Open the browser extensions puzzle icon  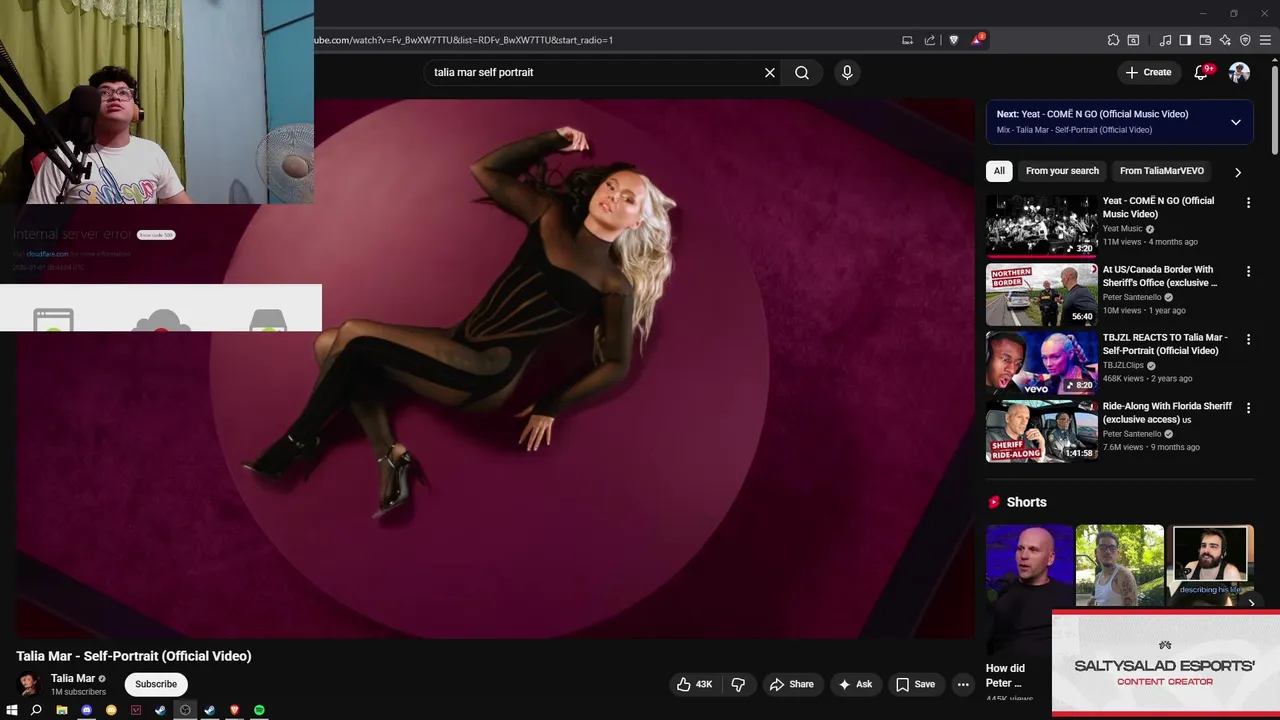click(1113, 40)
